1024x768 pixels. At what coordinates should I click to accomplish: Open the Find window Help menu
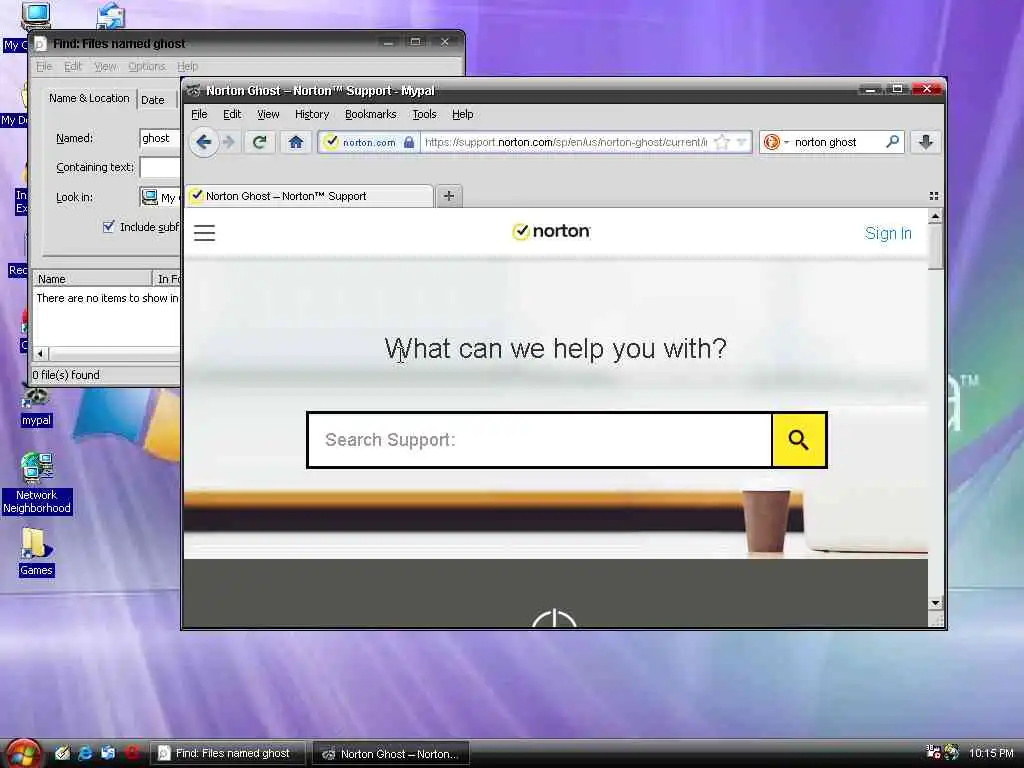pyautogui.click(x=187, y=67)
